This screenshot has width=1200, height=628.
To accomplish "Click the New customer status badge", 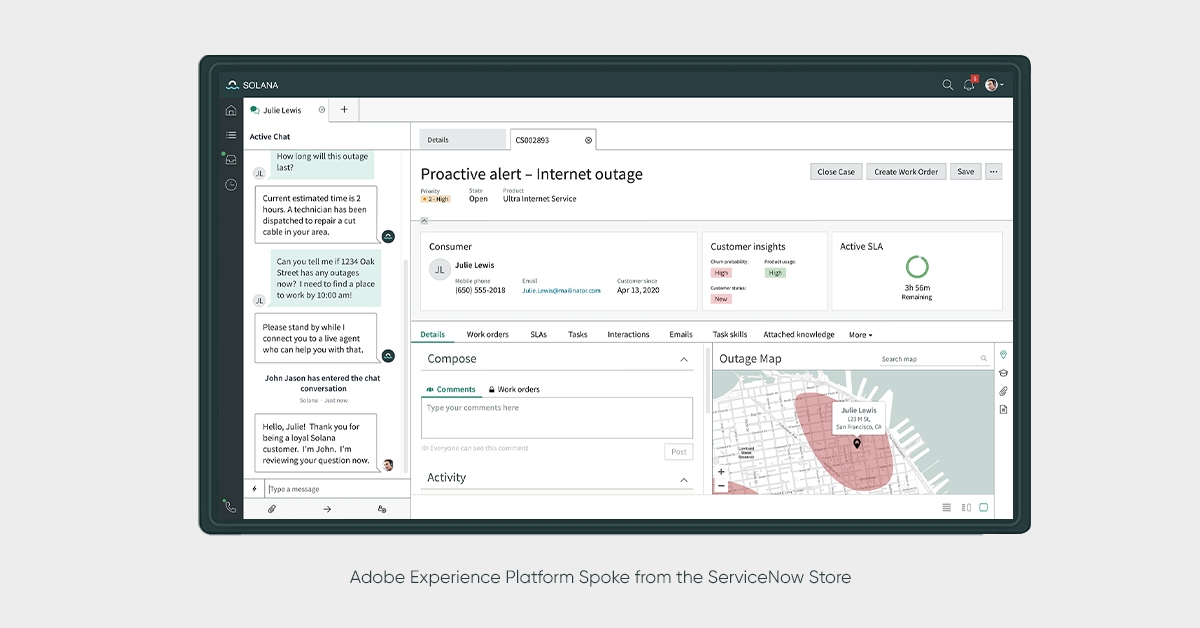I will 721,299.
